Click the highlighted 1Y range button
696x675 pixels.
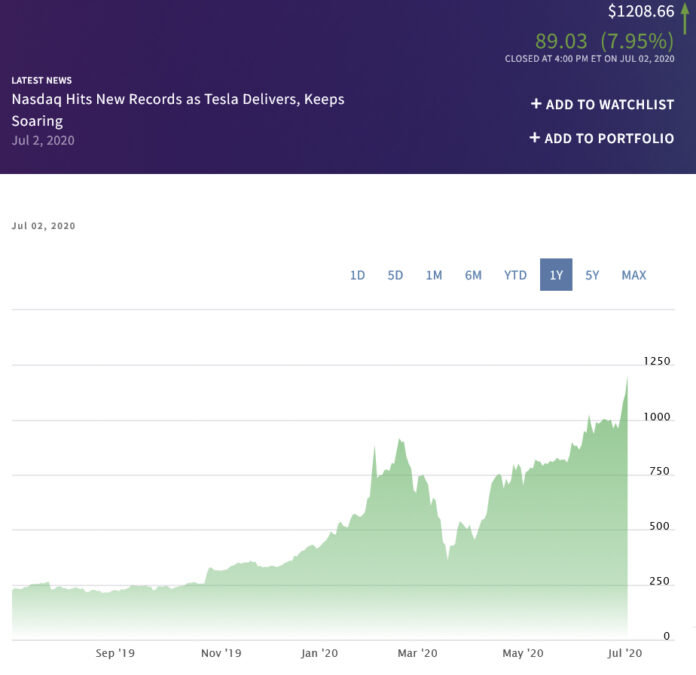coord(556,275)
